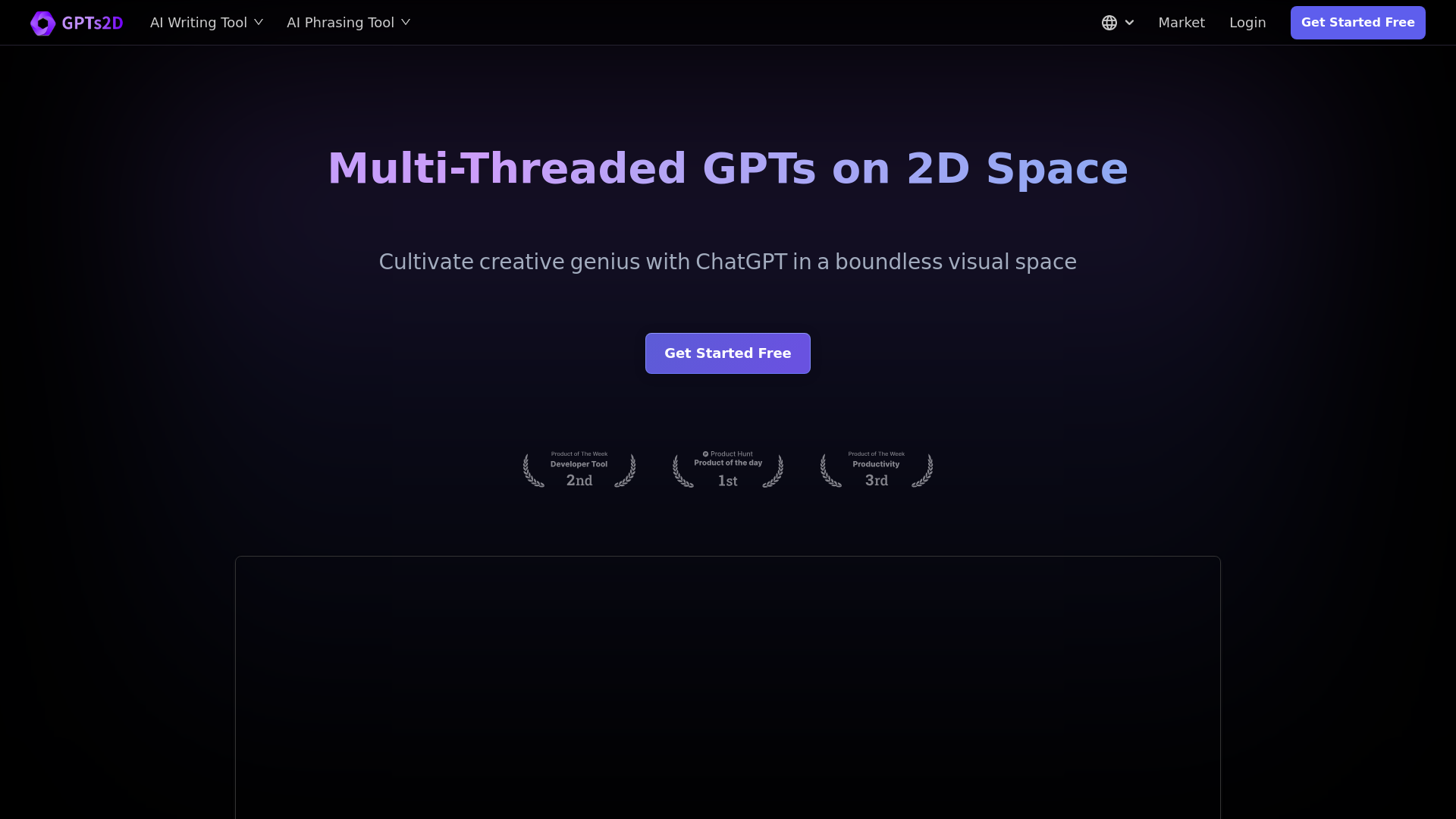Click the 'Developer Tool 2nd' laurel badge
This screenshot has height=819, width=1456.
[579, 469]
